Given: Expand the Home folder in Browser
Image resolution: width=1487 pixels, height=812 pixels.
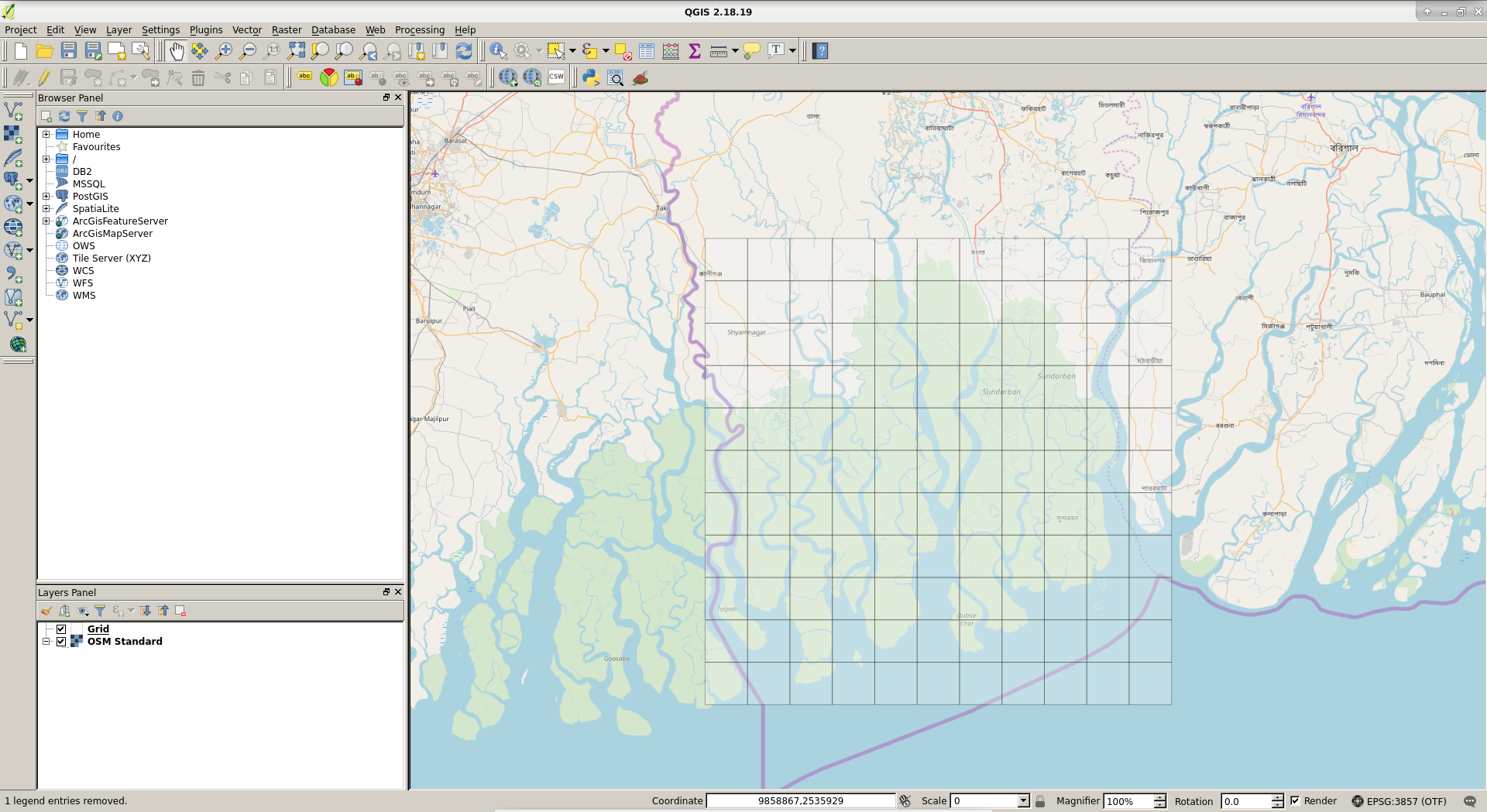Looking at the screenshot, I should point(46,135).
